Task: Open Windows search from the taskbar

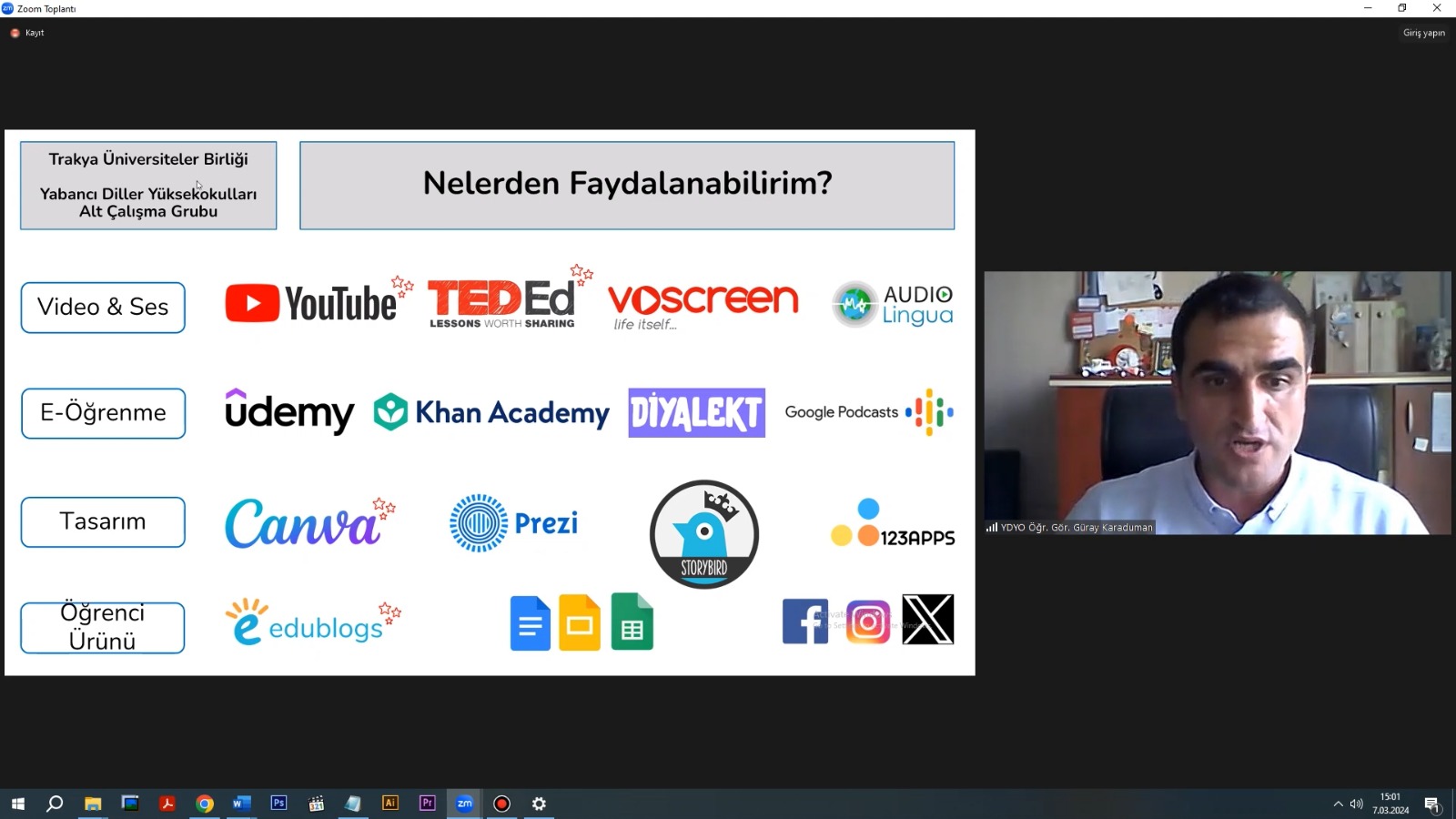Action: pyautogui.click(x=55, y=804)
